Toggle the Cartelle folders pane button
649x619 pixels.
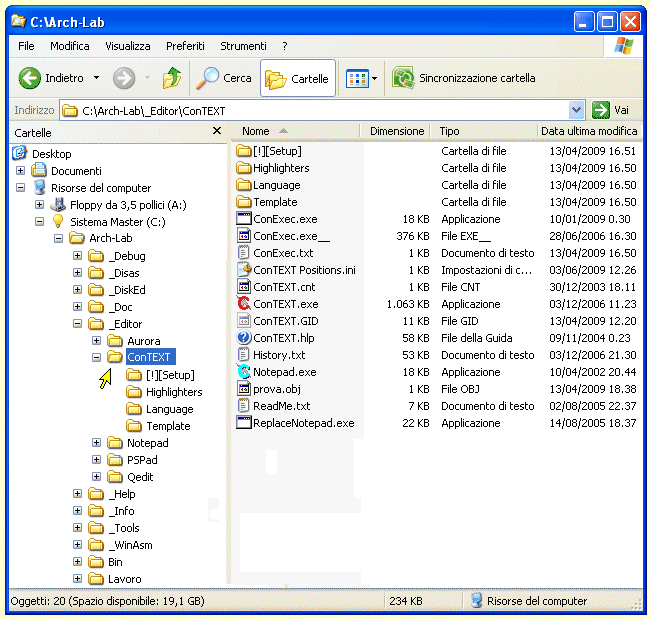click(298, 78)
